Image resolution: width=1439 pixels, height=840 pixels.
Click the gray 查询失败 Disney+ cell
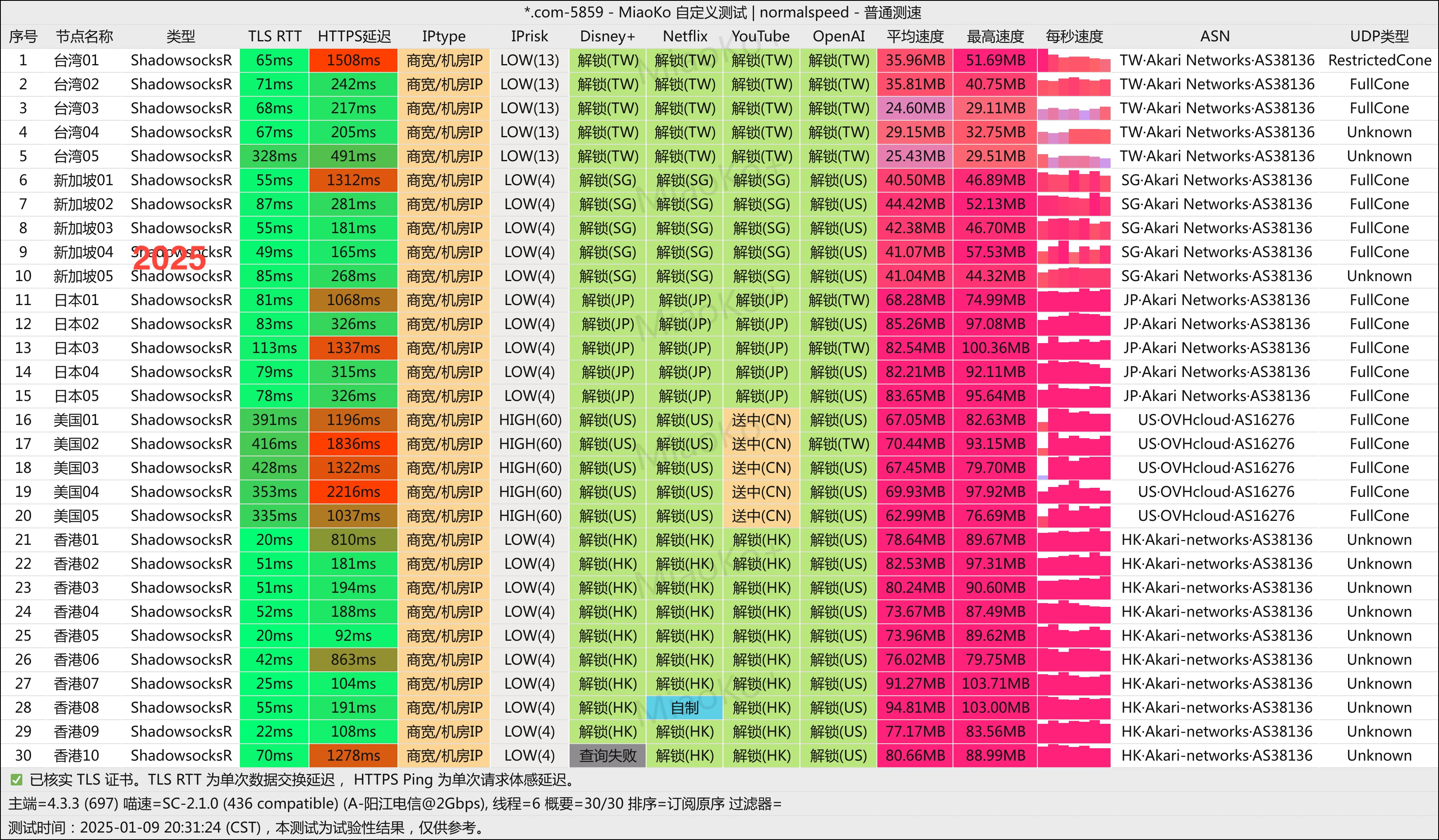tap(608, 756)
